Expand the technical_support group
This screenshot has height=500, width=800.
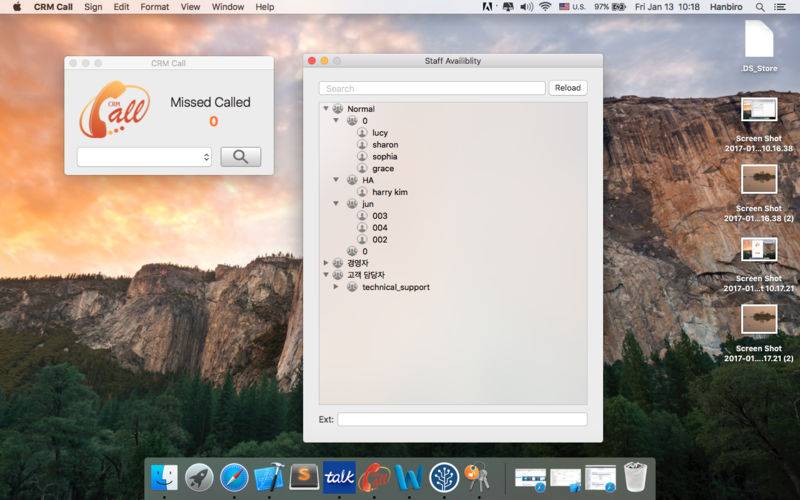coord(337,287)
